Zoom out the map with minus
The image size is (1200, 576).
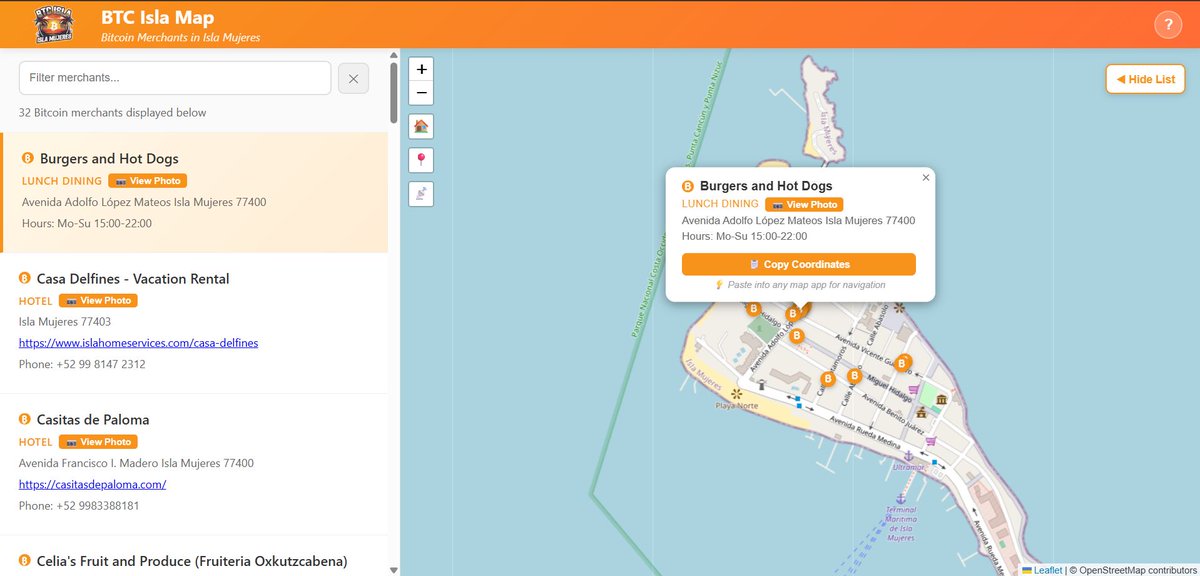pyautogui.click(x=422, y=93)
